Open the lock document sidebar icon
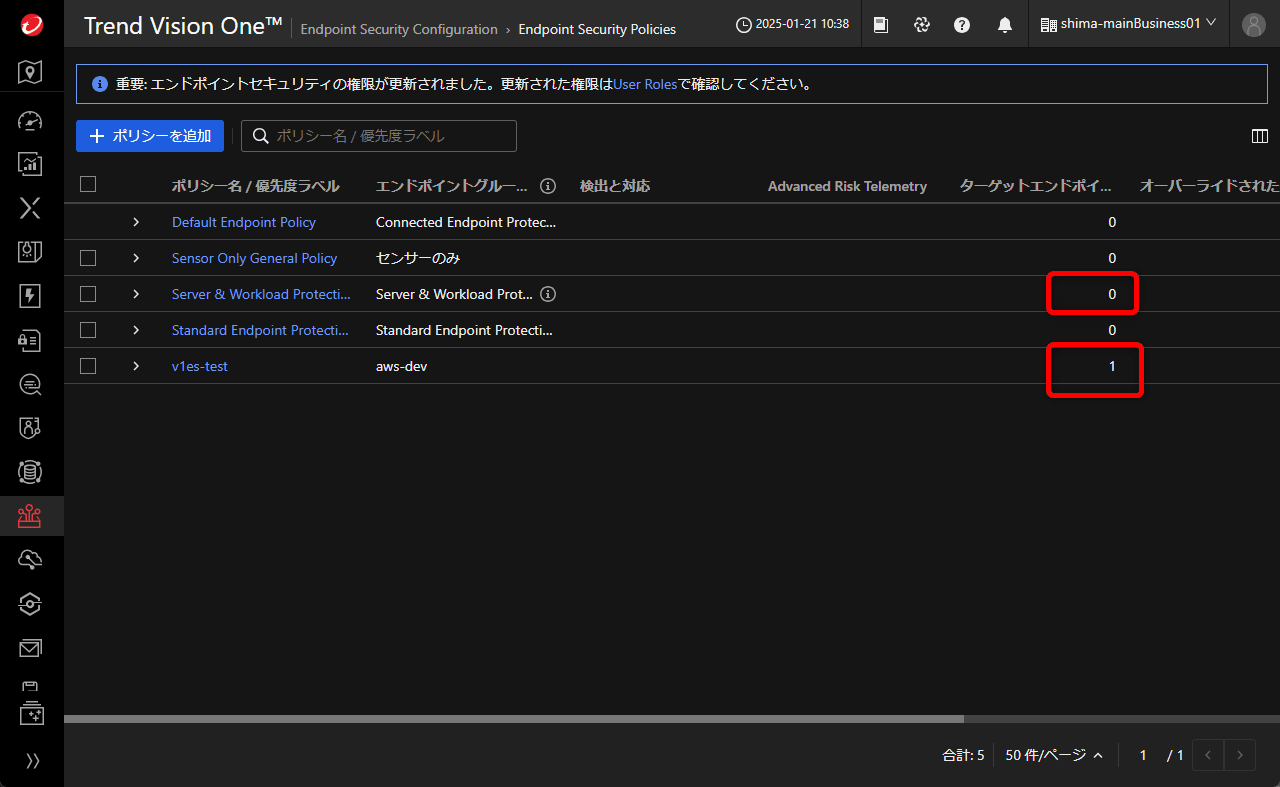 pyautogui.click(x=31, y=340)
